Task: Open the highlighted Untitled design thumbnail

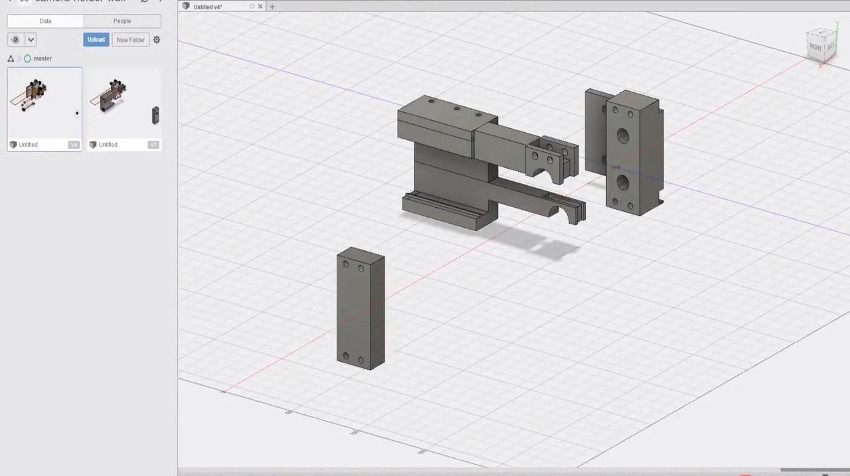Action: (x=45, y=104)
